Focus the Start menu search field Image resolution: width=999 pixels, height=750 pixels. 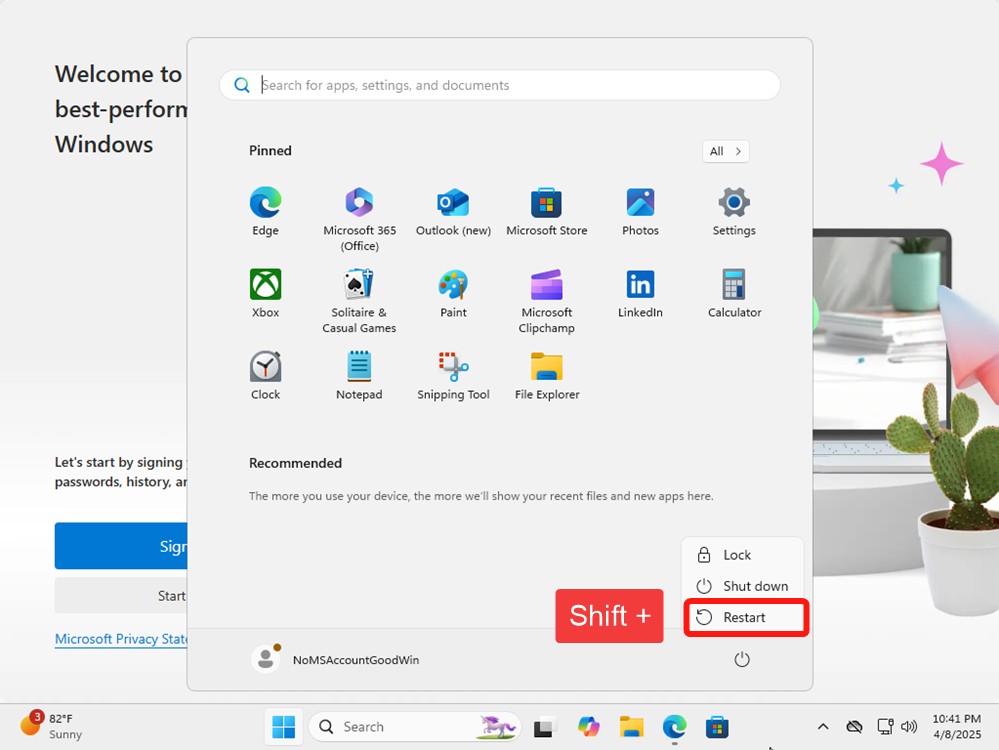pyautogui.click(x=500, y=85)
